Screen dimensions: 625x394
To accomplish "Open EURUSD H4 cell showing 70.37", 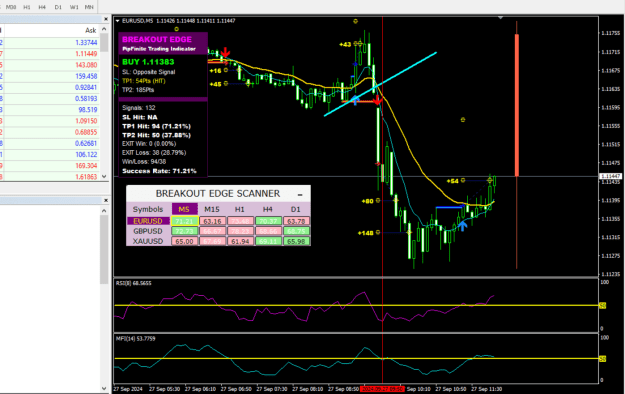I will pyautogui.click(x=268, y=221).
